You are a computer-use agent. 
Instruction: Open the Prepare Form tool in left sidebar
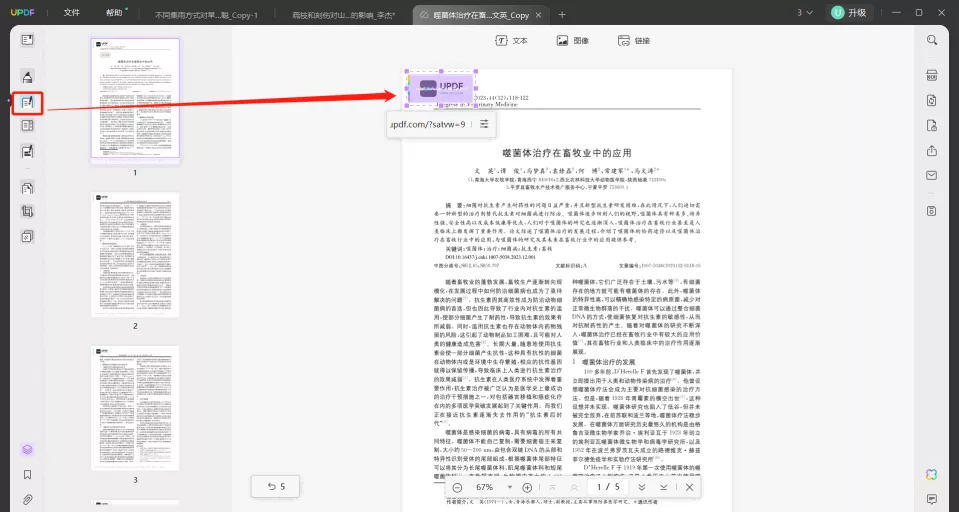tap(27, 126)
